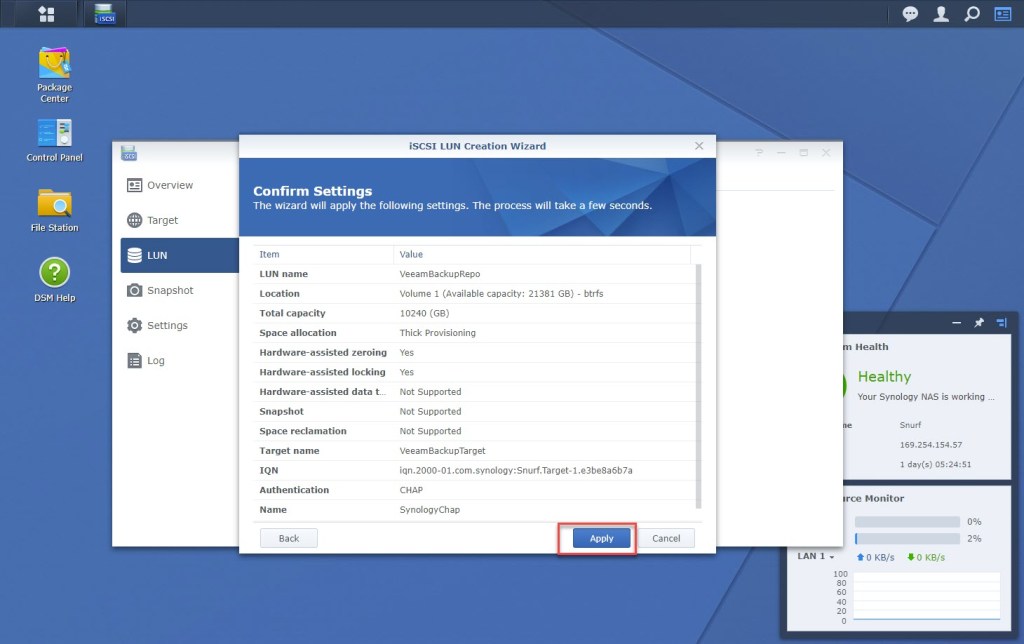1024x644 pixels.
Task: Click the download speed 0 KB/s indicator
Action: coord(925,557)
